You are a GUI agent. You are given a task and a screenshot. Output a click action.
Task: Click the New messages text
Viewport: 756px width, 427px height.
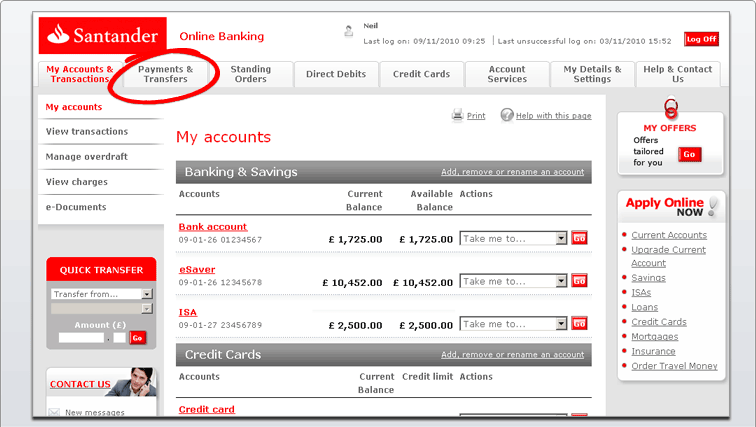[94, 413]
